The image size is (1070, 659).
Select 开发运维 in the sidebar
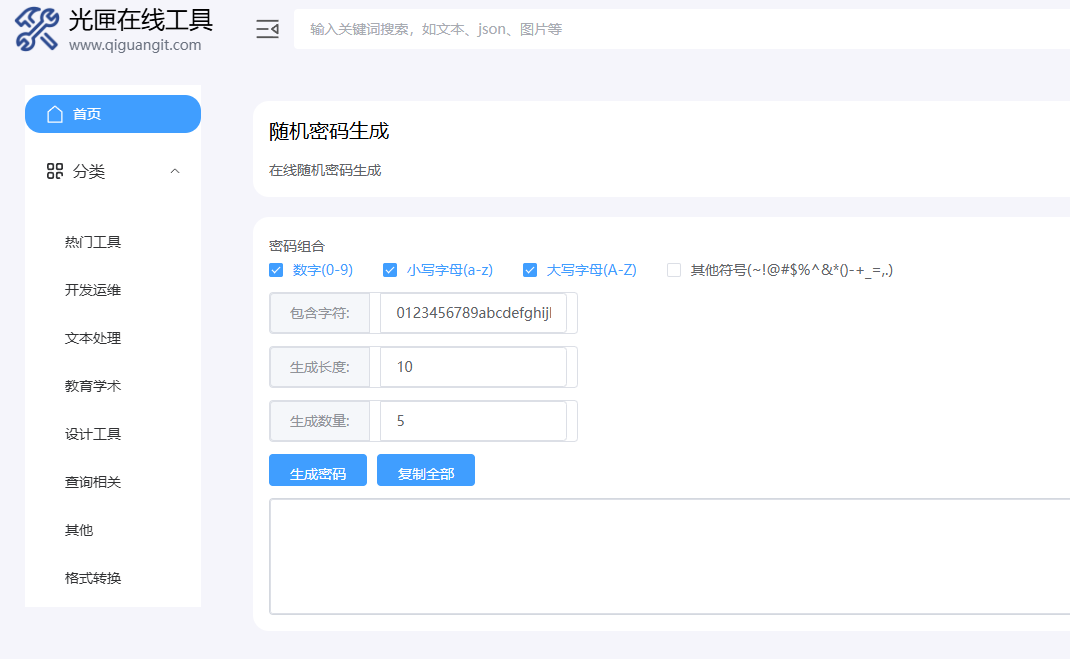click(x=93, y=290)
